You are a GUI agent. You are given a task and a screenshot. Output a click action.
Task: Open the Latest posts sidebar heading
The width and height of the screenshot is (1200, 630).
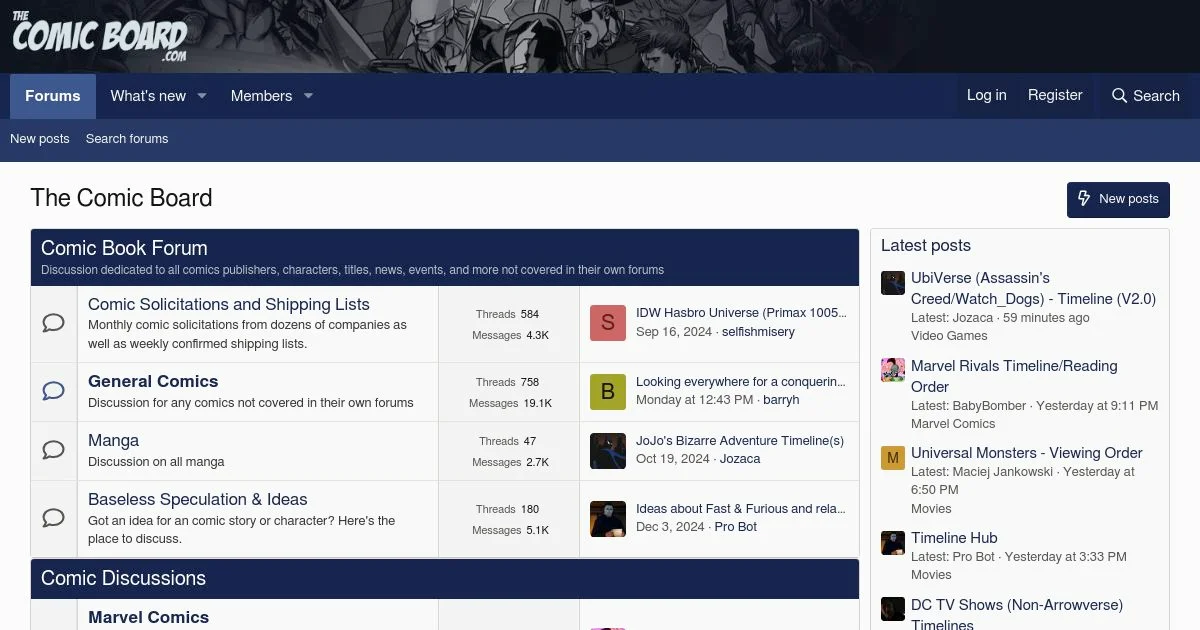point(926,245)
